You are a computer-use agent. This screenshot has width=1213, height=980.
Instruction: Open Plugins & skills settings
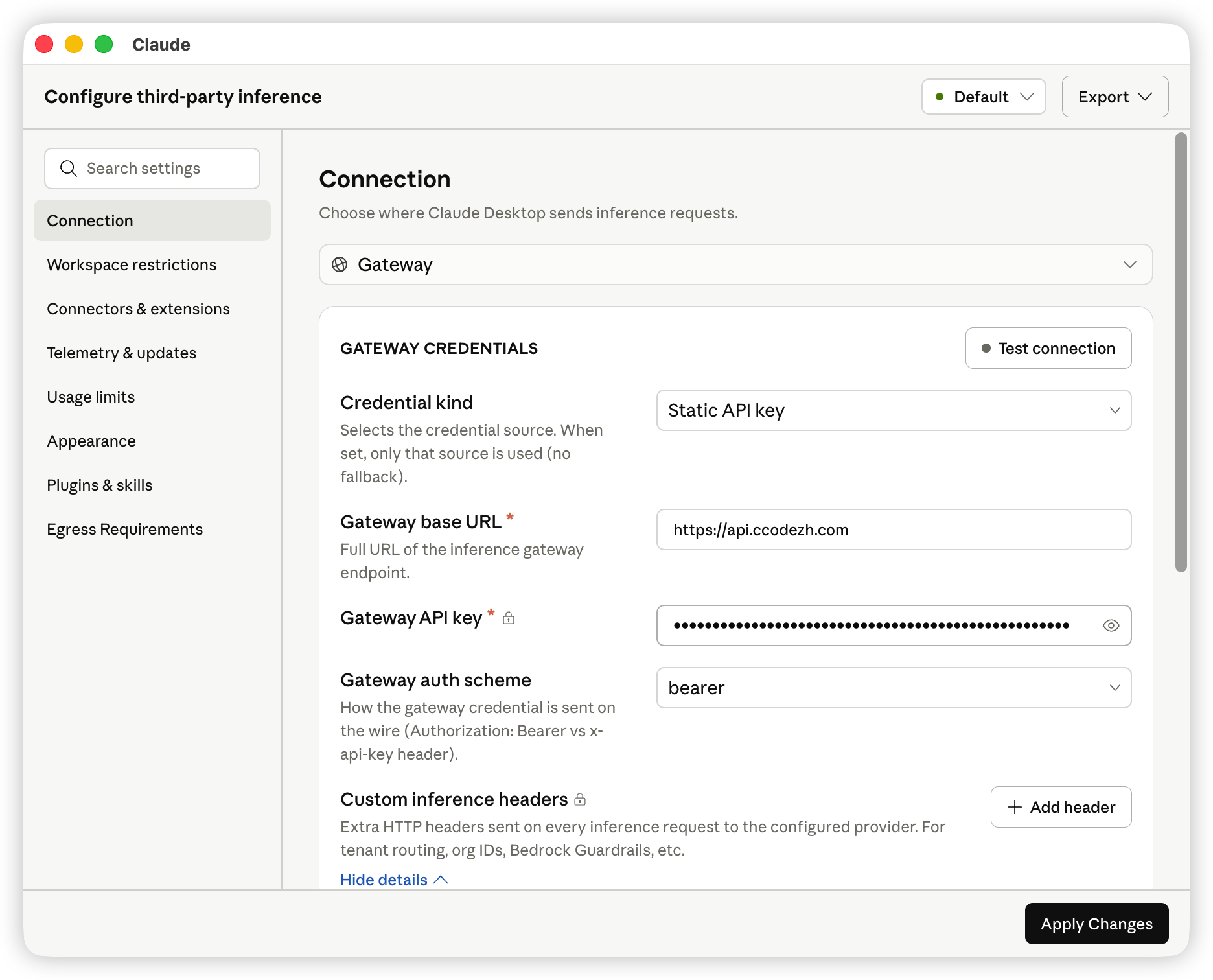152,485
